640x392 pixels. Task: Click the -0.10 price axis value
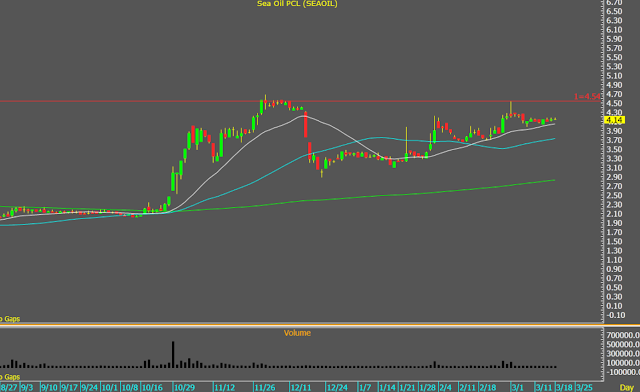pos(616,315)
